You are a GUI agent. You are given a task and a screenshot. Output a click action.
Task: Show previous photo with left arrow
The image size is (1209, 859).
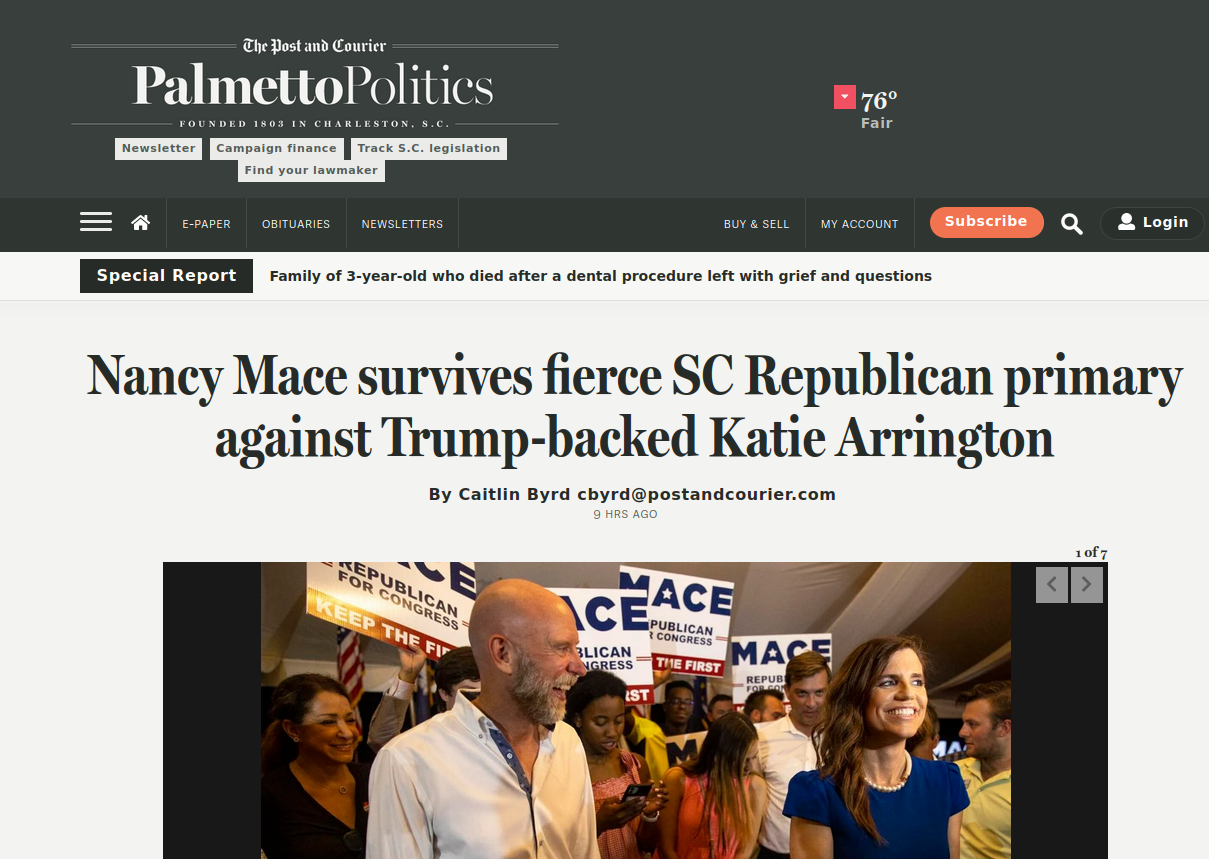pos(1052,585)
